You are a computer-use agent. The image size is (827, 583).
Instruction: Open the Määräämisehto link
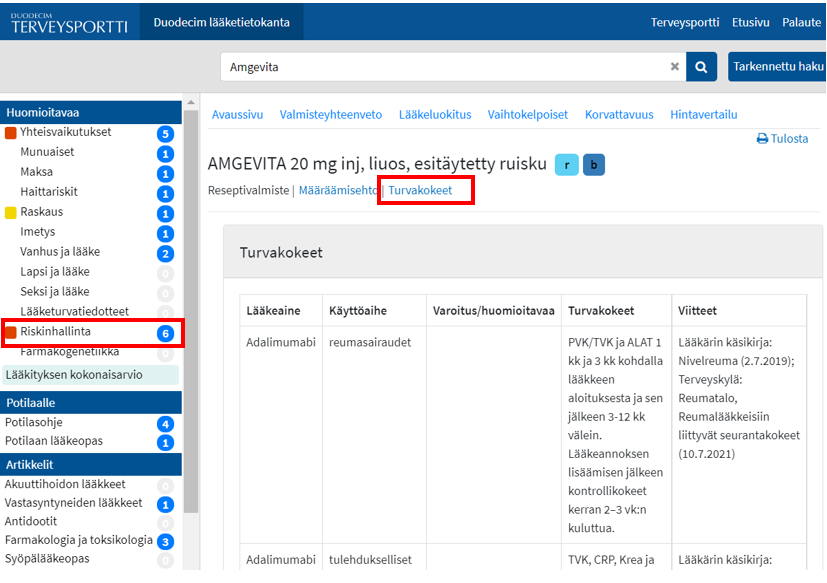pyautogui.click(x=338, y=190)
